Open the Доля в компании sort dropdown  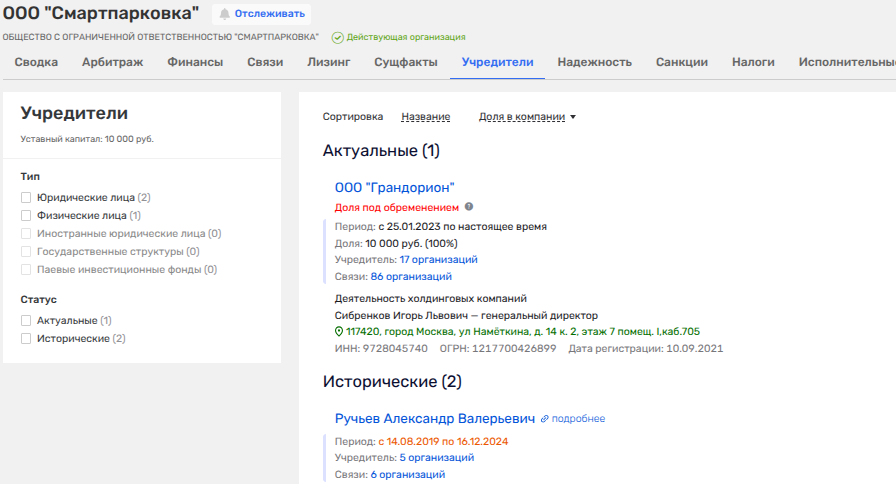click(528, 117)
